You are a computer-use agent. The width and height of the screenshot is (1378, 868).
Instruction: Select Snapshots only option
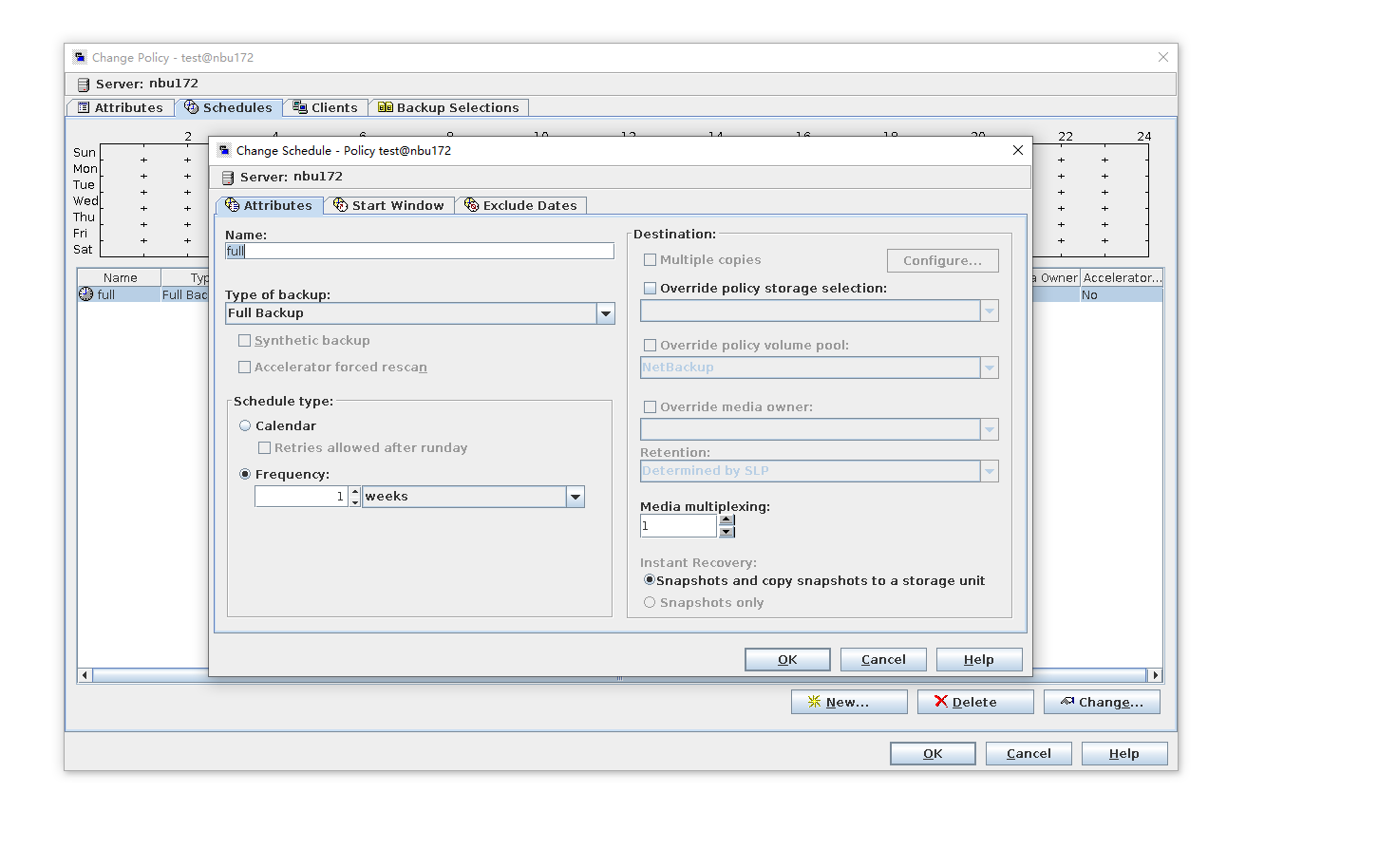(650, 602)
